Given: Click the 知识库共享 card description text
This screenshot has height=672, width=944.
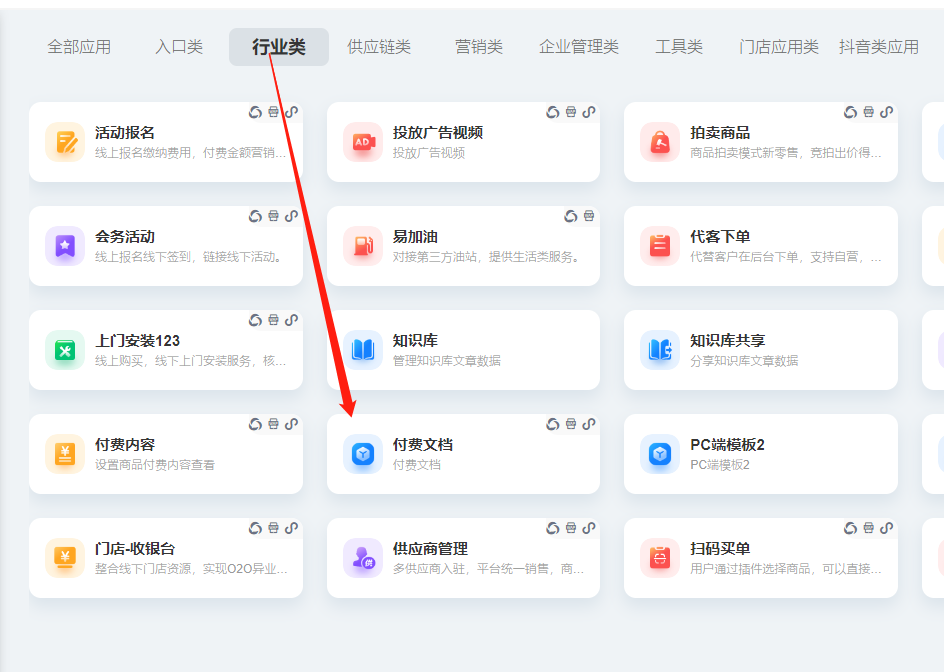Looking at the screenshot, I should tap(744, 361).
